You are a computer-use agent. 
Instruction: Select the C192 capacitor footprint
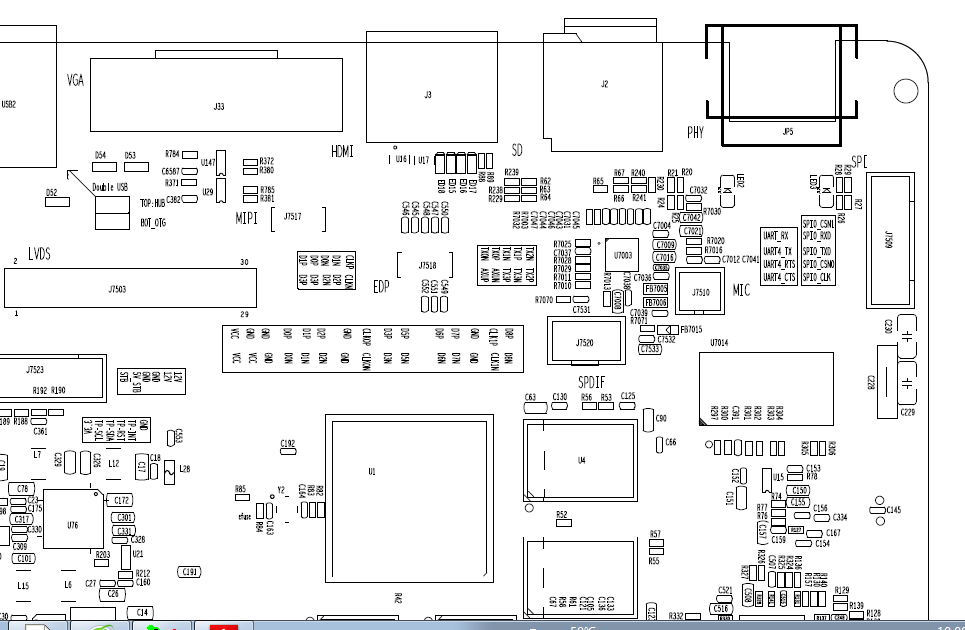click(288, 451)
